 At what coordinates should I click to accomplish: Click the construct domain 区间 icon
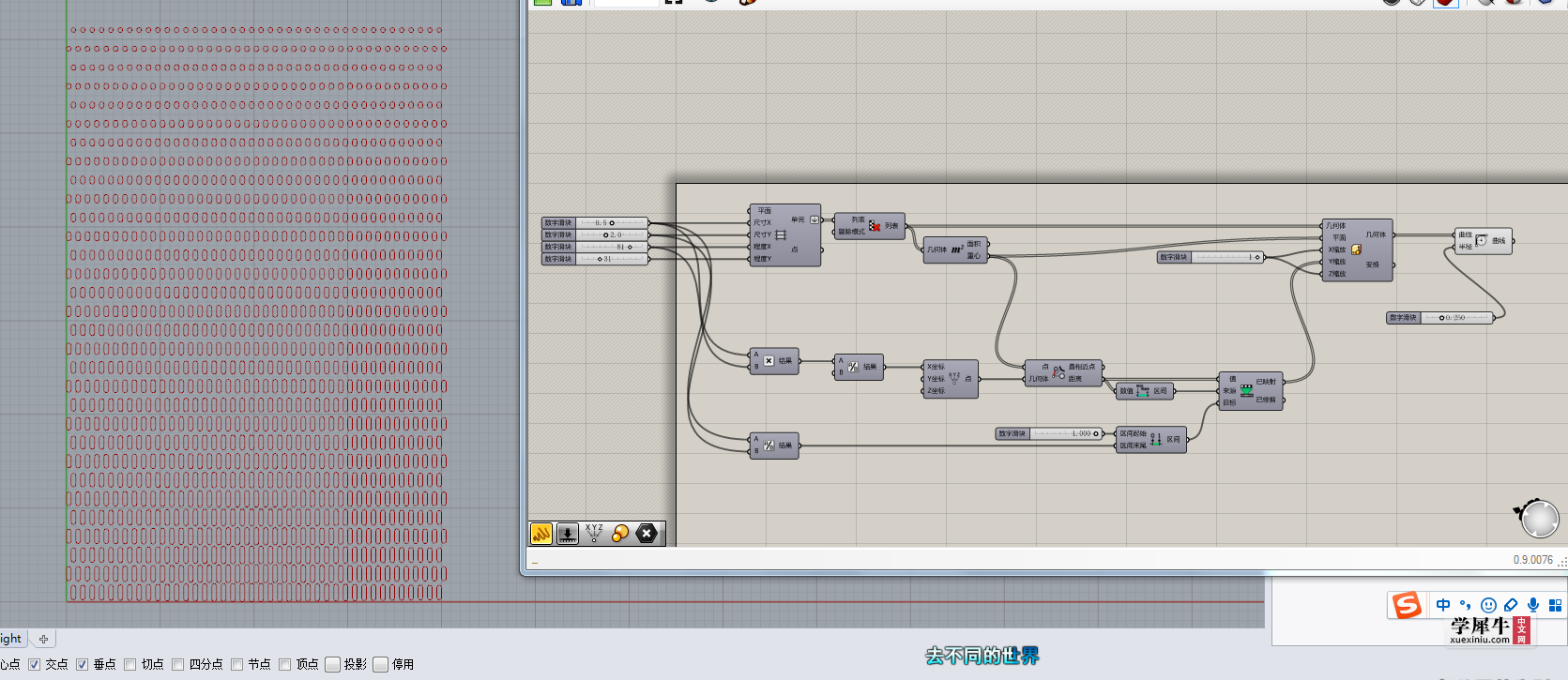[1156, 439]
